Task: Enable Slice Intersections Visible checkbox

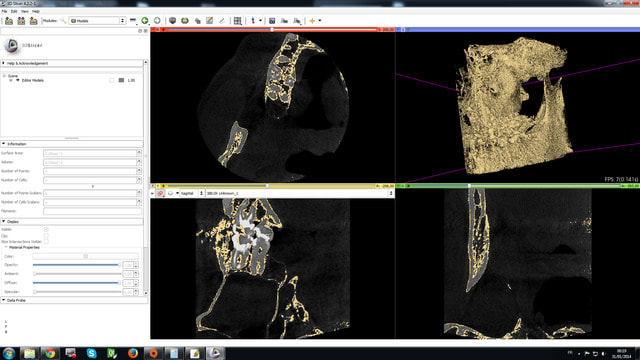Action: point(46,242)
